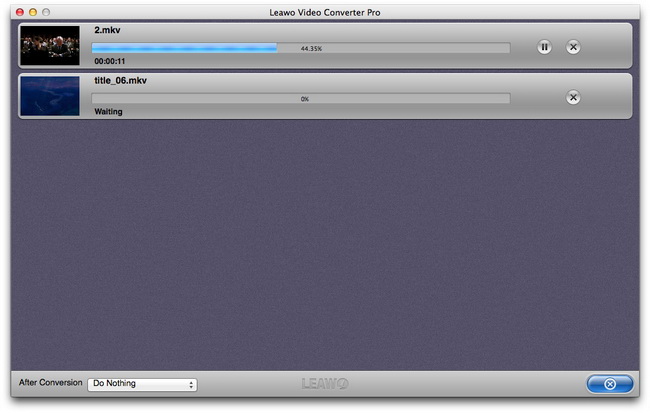Image resolution: width=650 pixels, height=413 pixels.
Task: Click the After Conversion dropdown stepper arrows
Action: pyautogui.click(x=191, y=384)
